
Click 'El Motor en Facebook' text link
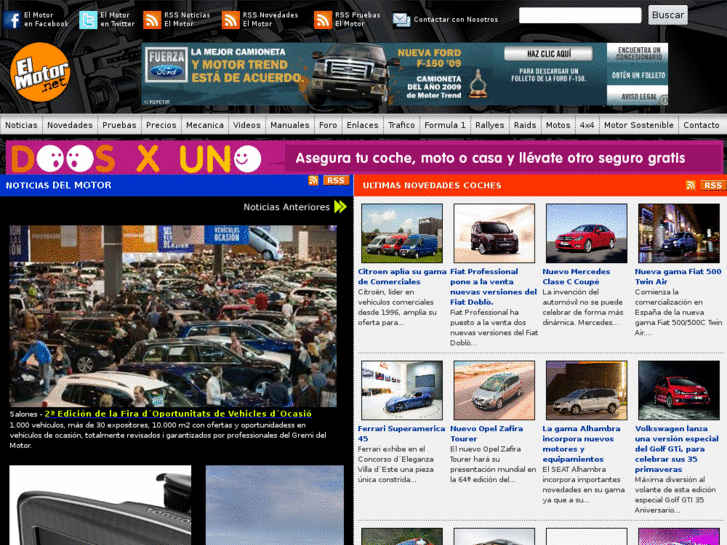[x=46, y=19]
